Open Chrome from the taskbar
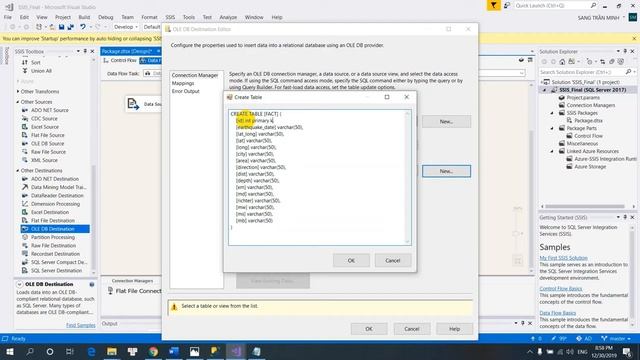This screenshot has height=360, width=640. 153,351
